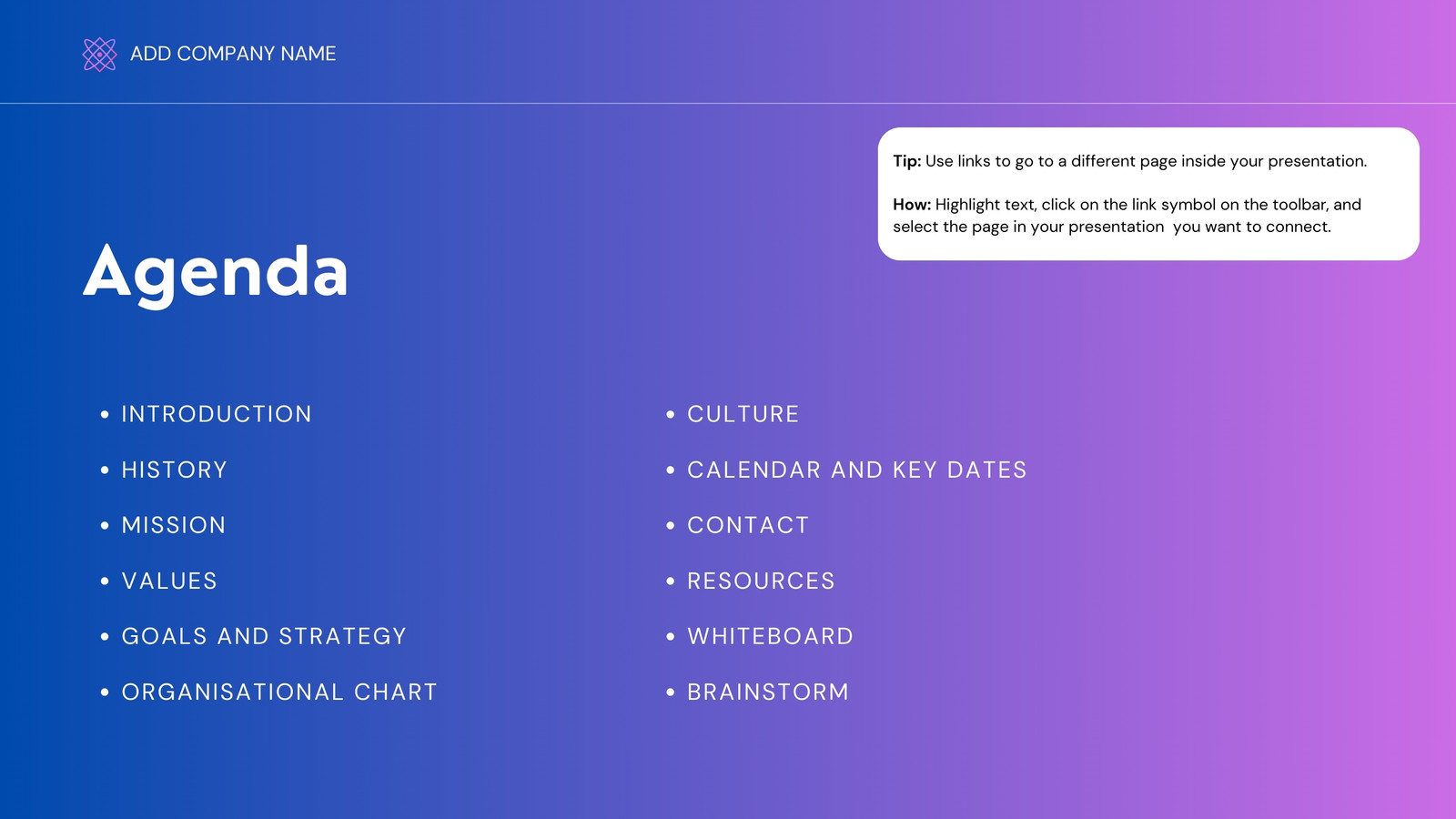
Task: Click the Agenda heading
Action: (x=216, y=273)
